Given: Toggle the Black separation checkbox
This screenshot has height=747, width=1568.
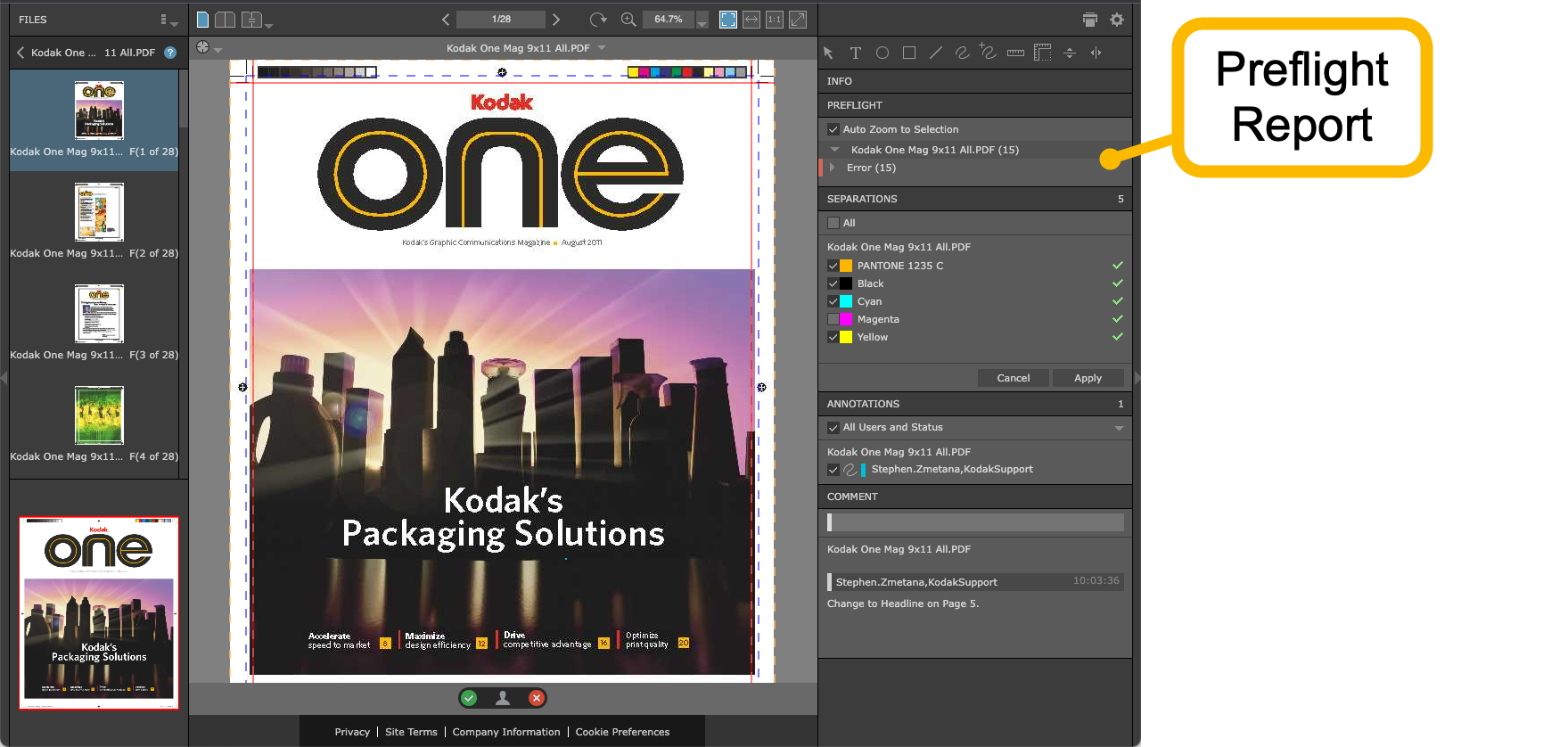Looking at the screenshot, I should tap(833, 283).
